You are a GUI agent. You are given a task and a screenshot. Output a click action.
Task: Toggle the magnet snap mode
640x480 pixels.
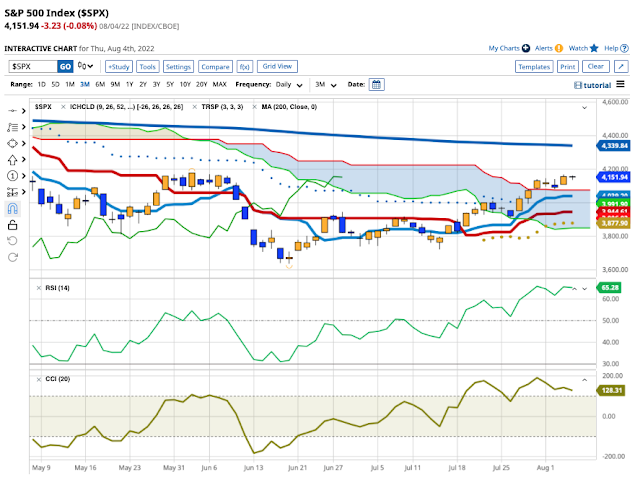[x=12, y=209]
